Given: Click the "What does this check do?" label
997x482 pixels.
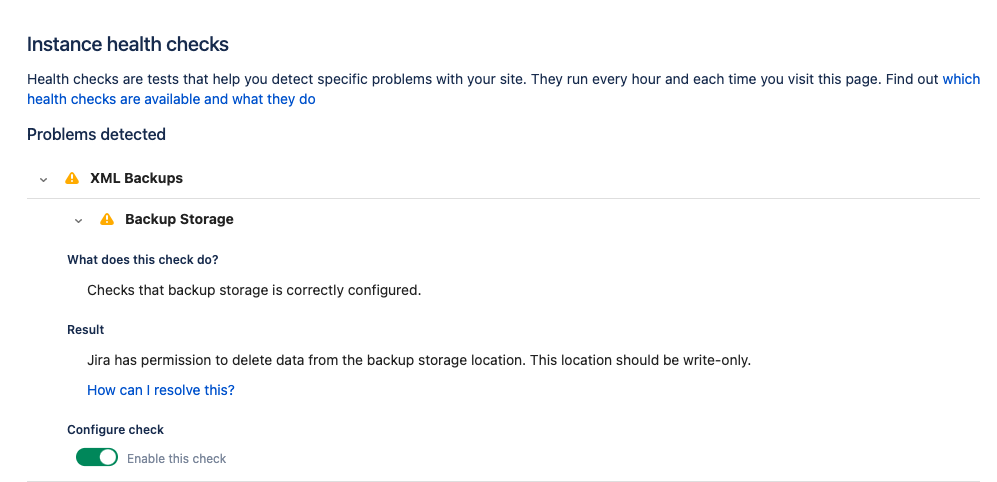Looking at the screenshot, I should (143, 260).
